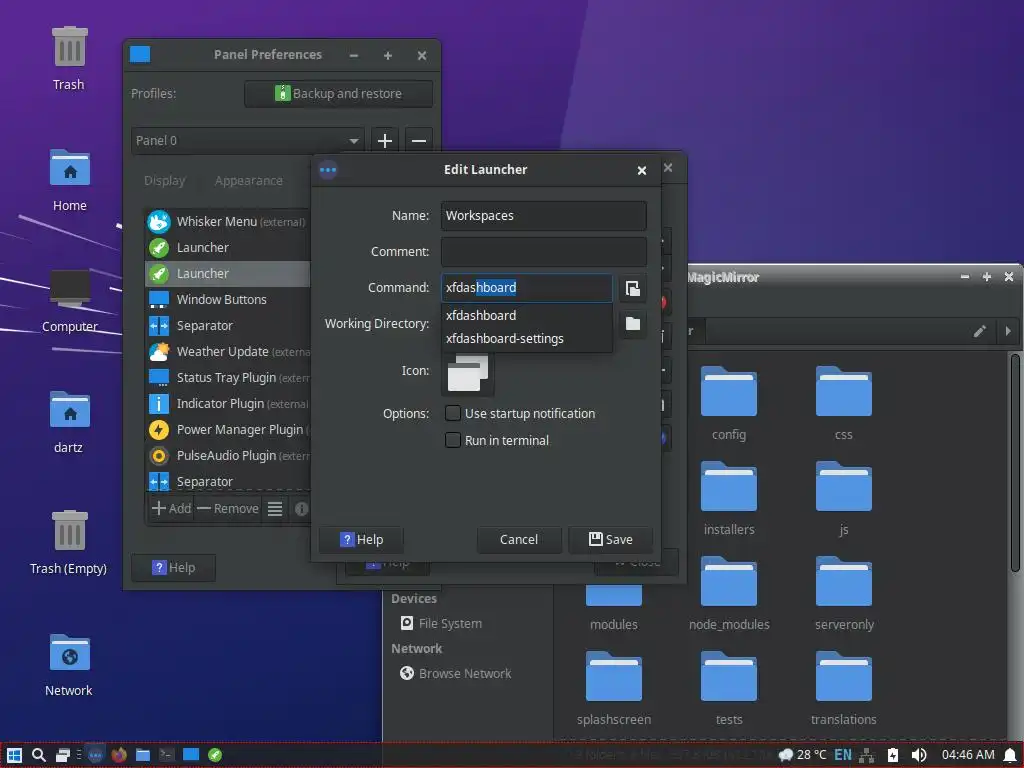Image resolution: width=1024 pixels, height=768 pixels.
Task: Click the empty Comment field
Action: pyautogui.click(x=543, y=251)
